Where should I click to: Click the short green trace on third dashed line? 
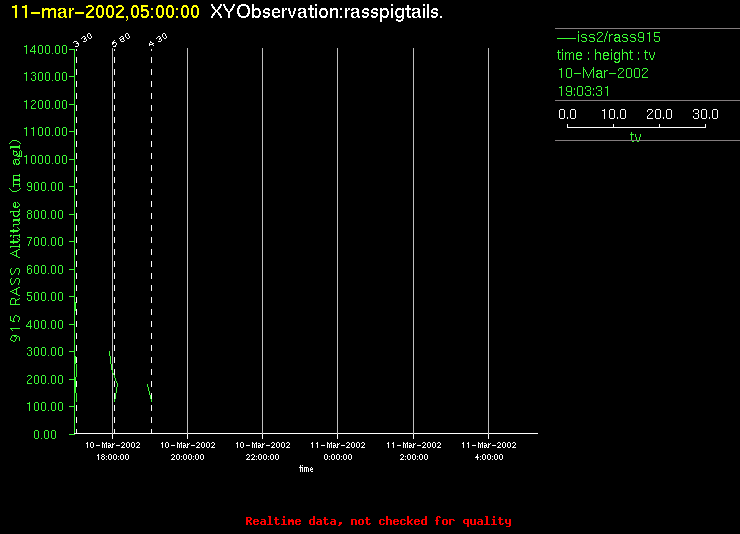(x=150, y=392)
